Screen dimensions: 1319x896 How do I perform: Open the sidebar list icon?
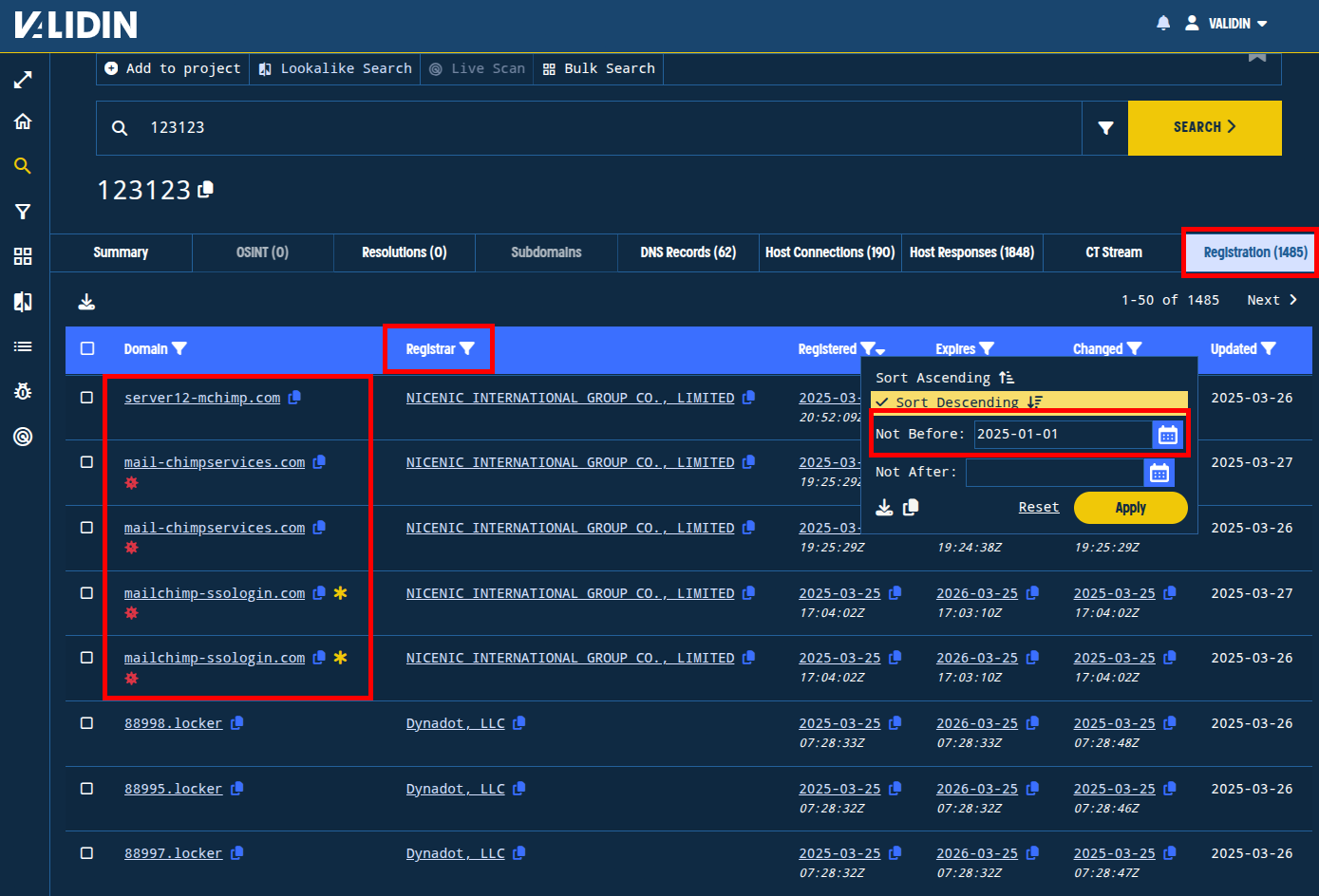[x=23, y=346]
